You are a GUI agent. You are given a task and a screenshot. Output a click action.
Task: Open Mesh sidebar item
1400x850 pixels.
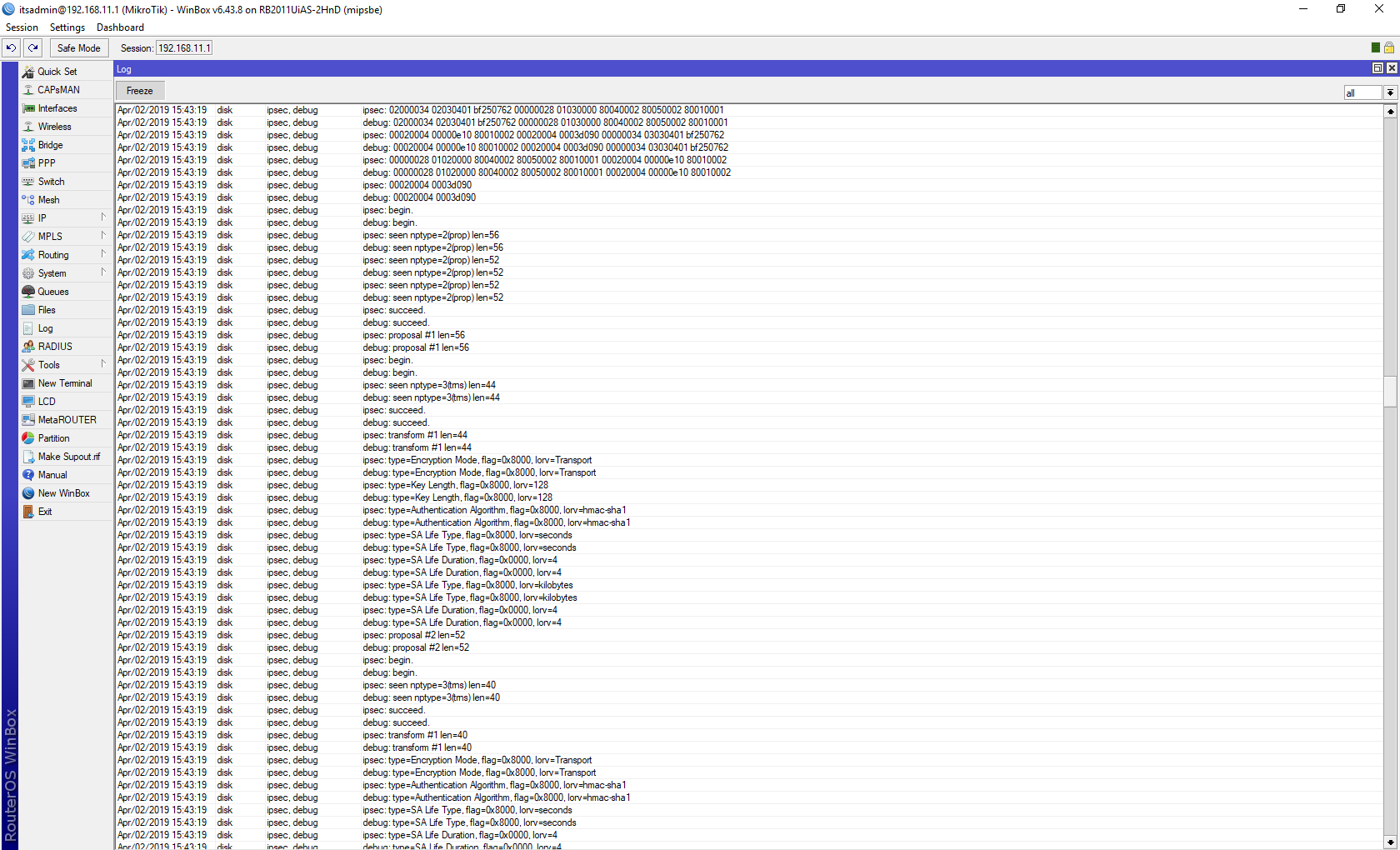coord(48,200)
